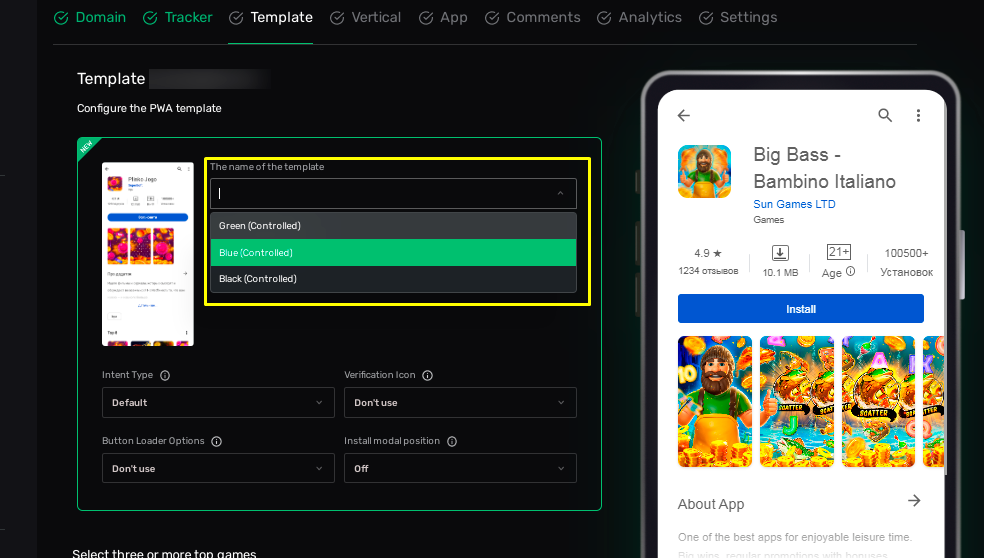984x558 pixels.
Task: Click the Intent Type info icon
Action: pyautogui.click(x=165, y=376)
